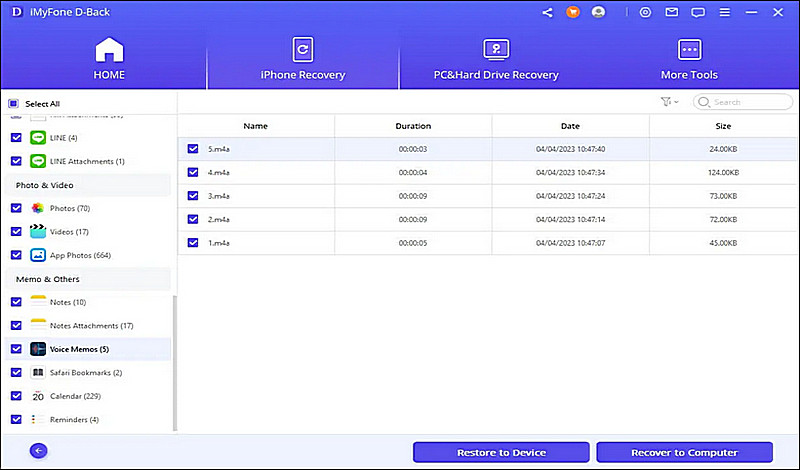Select the Safari Bookmarks book icon
Viewport: 800px width, 470px height.
click(38, 373)
